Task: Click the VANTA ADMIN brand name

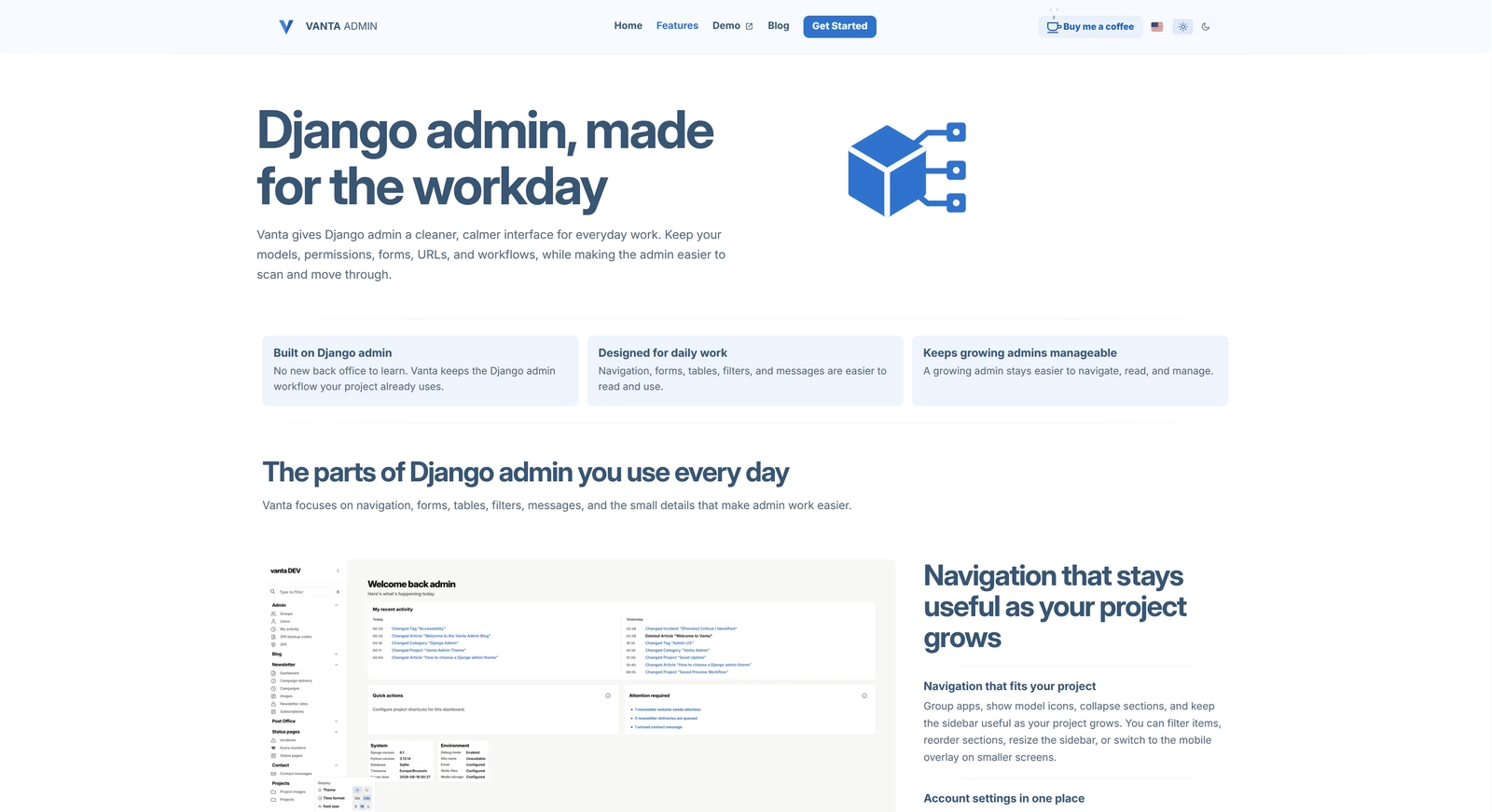Action: point(341,27)
